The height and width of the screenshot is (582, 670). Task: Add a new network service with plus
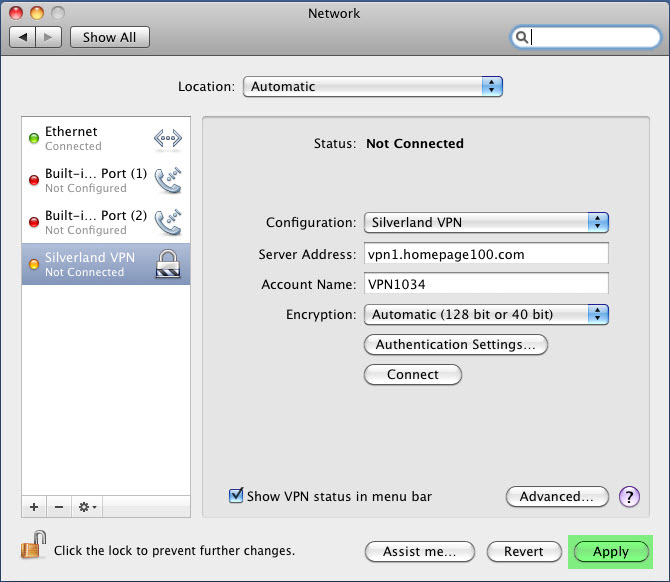[x=34, y=507]
